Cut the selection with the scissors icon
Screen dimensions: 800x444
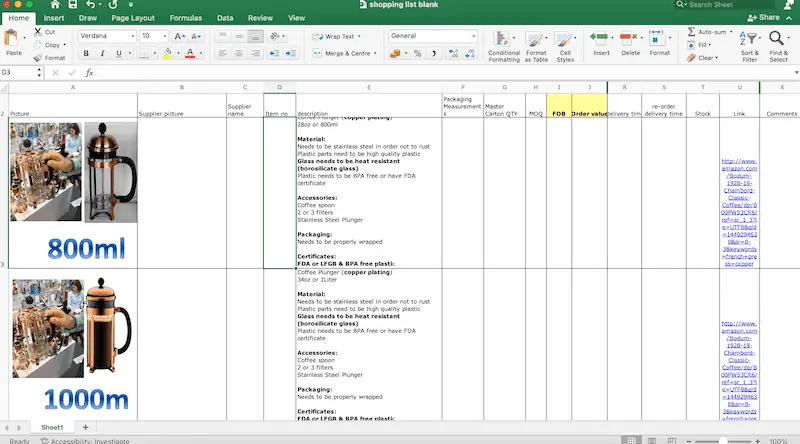tap(38, 32)
